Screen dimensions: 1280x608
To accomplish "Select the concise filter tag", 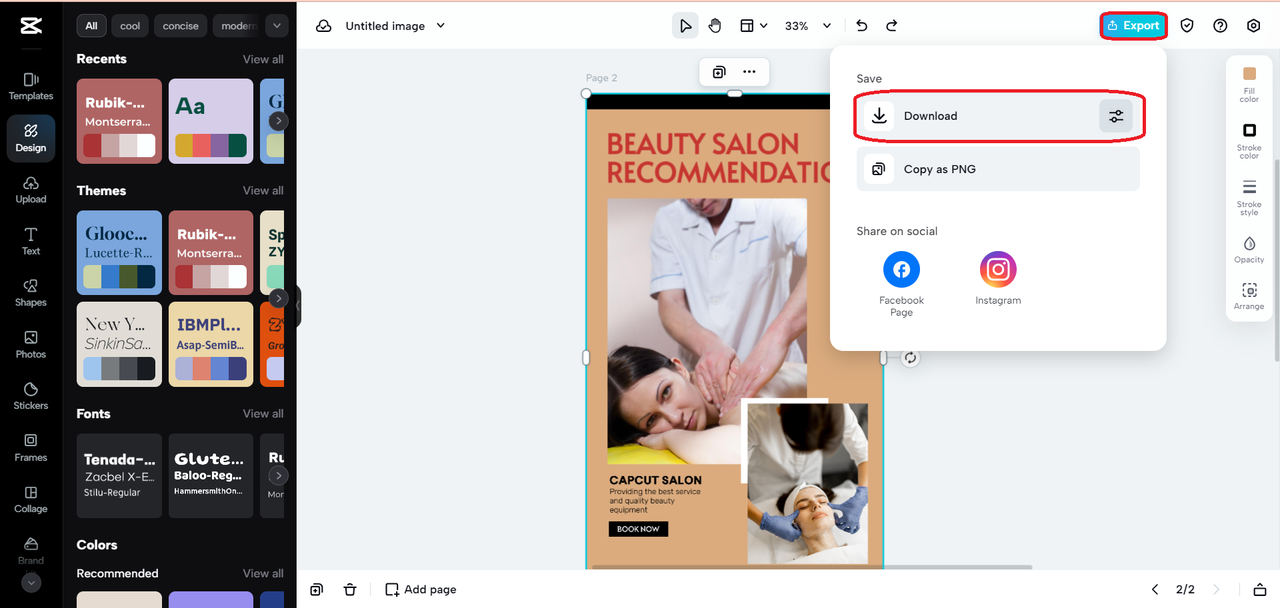I will pos(181,26).
